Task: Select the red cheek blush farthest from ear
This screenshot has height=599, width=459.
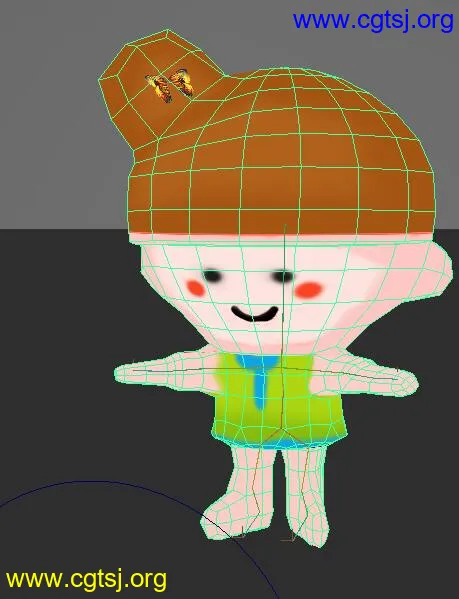Action: coord(196,288)
